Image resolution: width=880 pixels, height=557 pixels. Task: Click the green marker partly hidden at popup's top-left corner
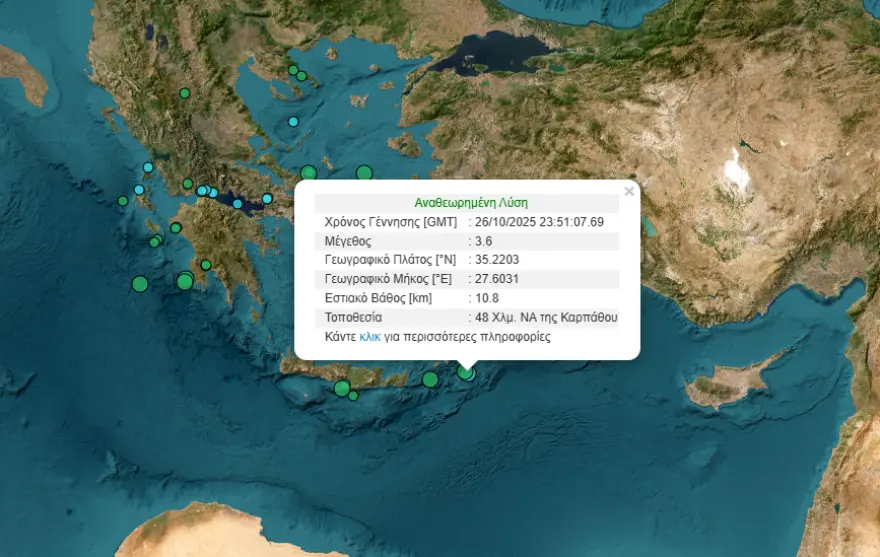[x=308, y=172]
